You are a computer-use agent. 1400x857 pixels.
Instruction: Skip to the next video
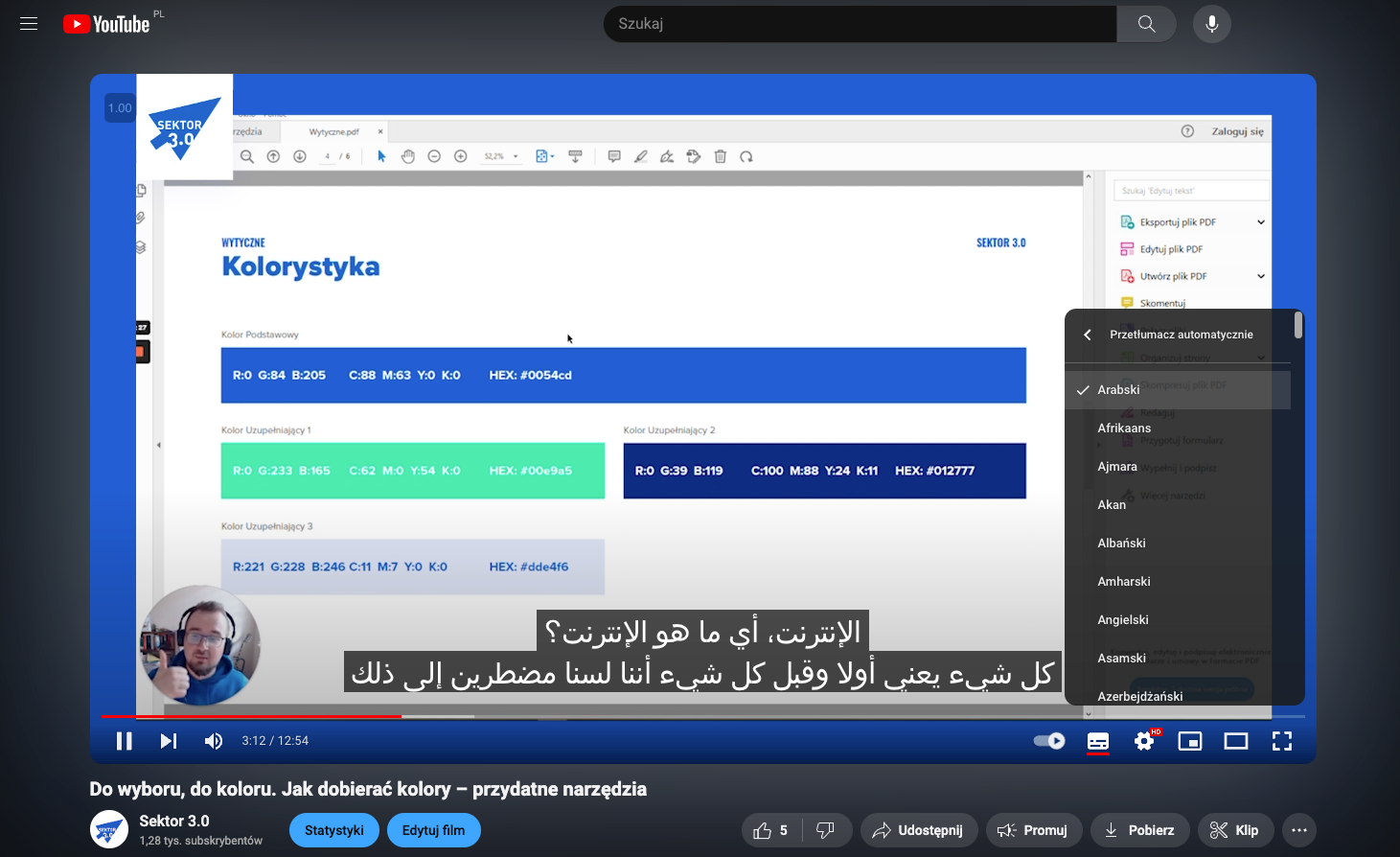(x=169, y=741)
